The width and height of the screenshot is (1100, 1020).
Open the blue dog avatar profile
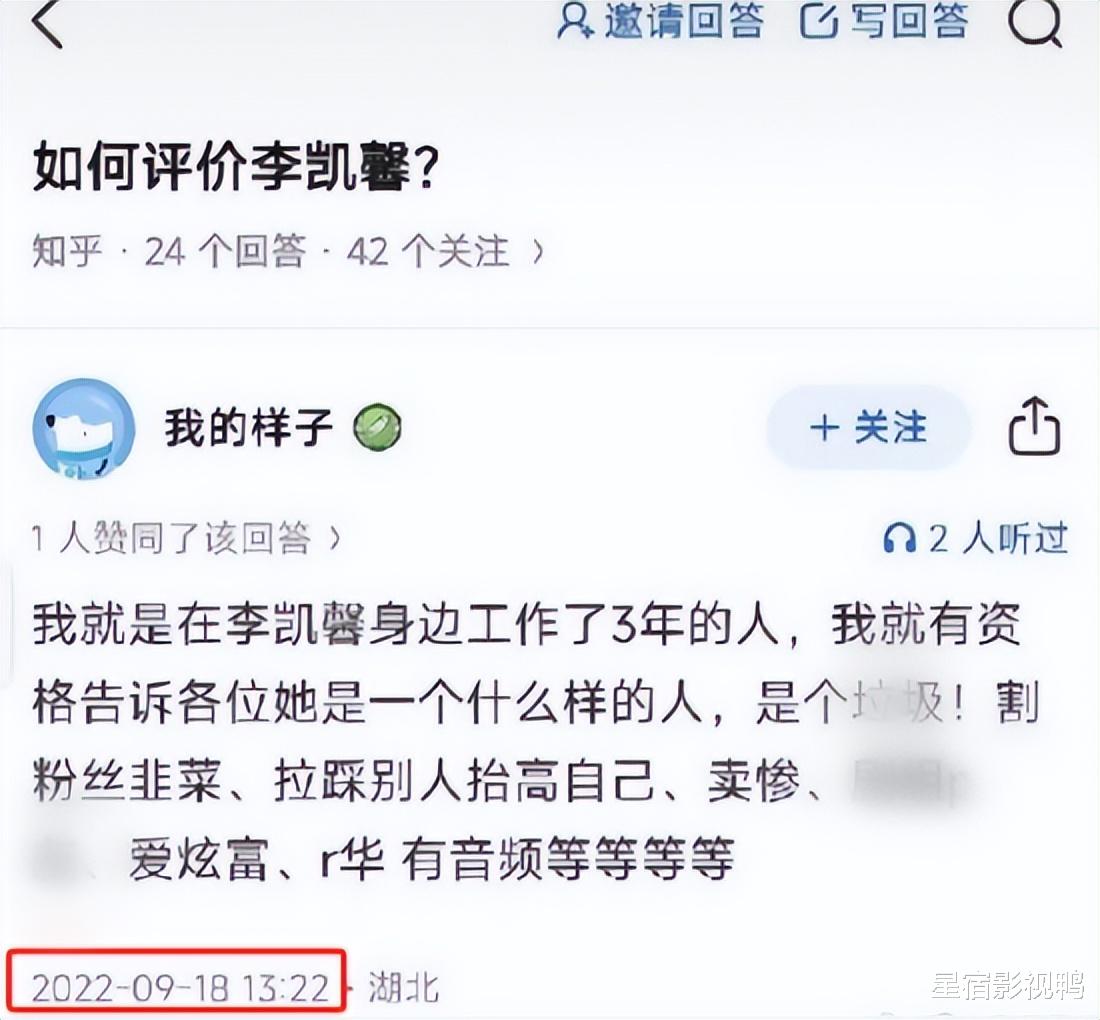(x=83, y=428)
